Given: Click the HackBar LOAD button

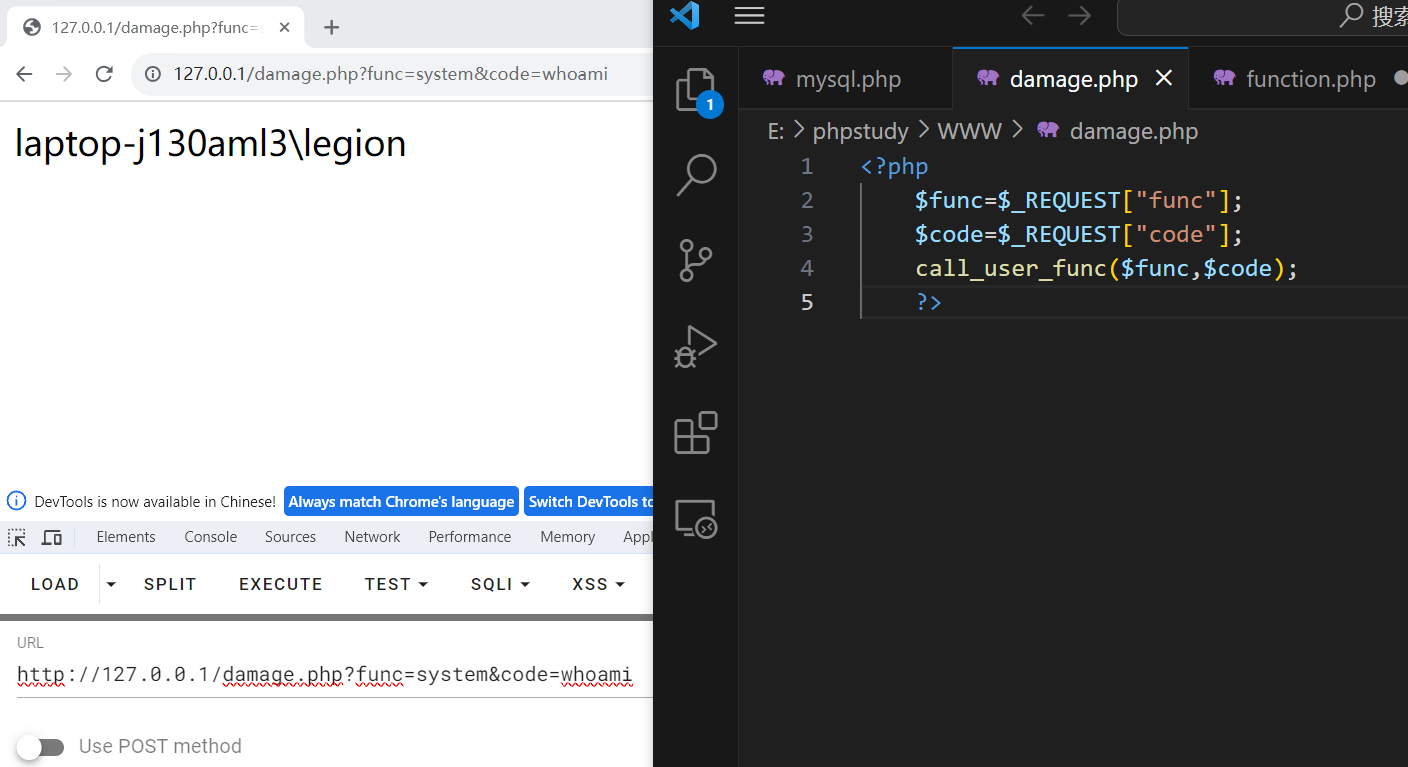Looking at the screenshot, I should (55, 584).
